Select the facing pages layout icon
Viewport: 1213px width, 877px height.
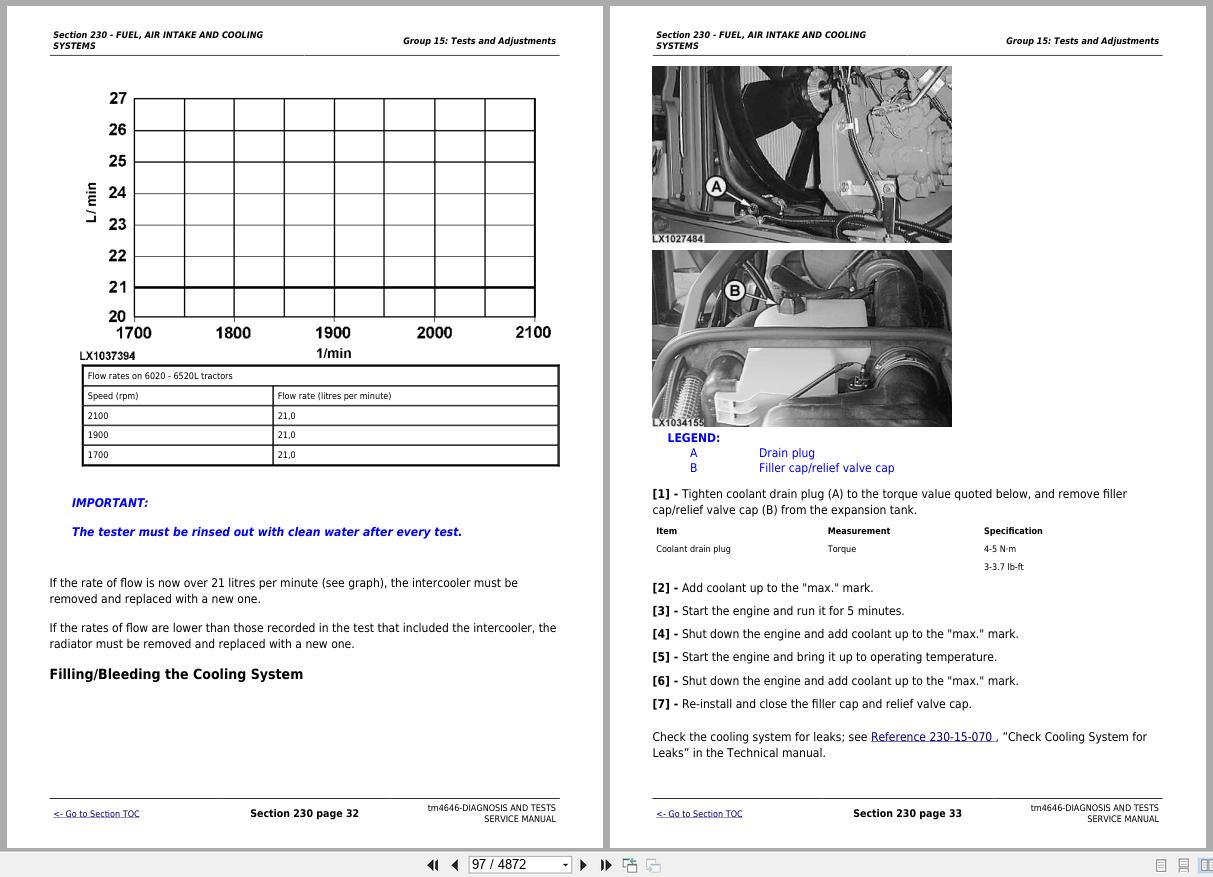coord(1206,864)
